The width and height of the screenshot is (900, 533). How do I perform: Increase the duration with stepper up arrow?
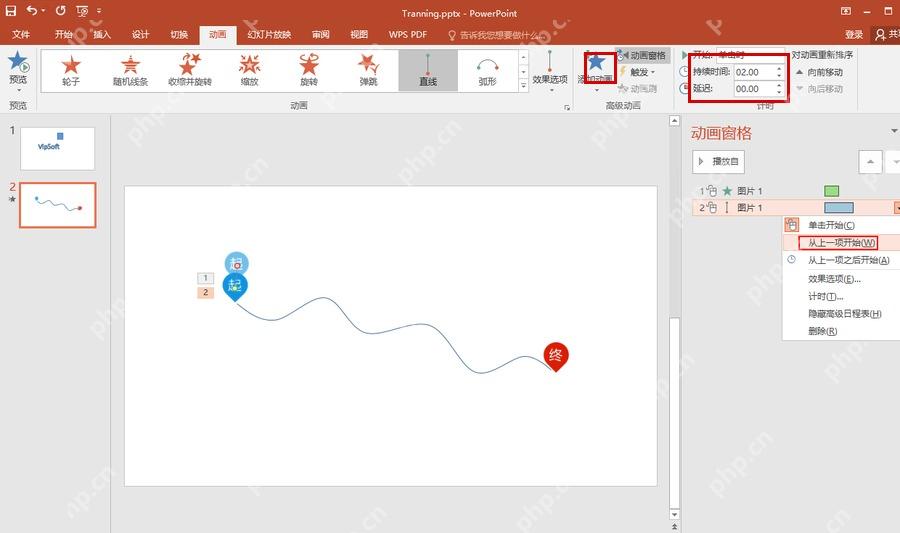(779, 69)
